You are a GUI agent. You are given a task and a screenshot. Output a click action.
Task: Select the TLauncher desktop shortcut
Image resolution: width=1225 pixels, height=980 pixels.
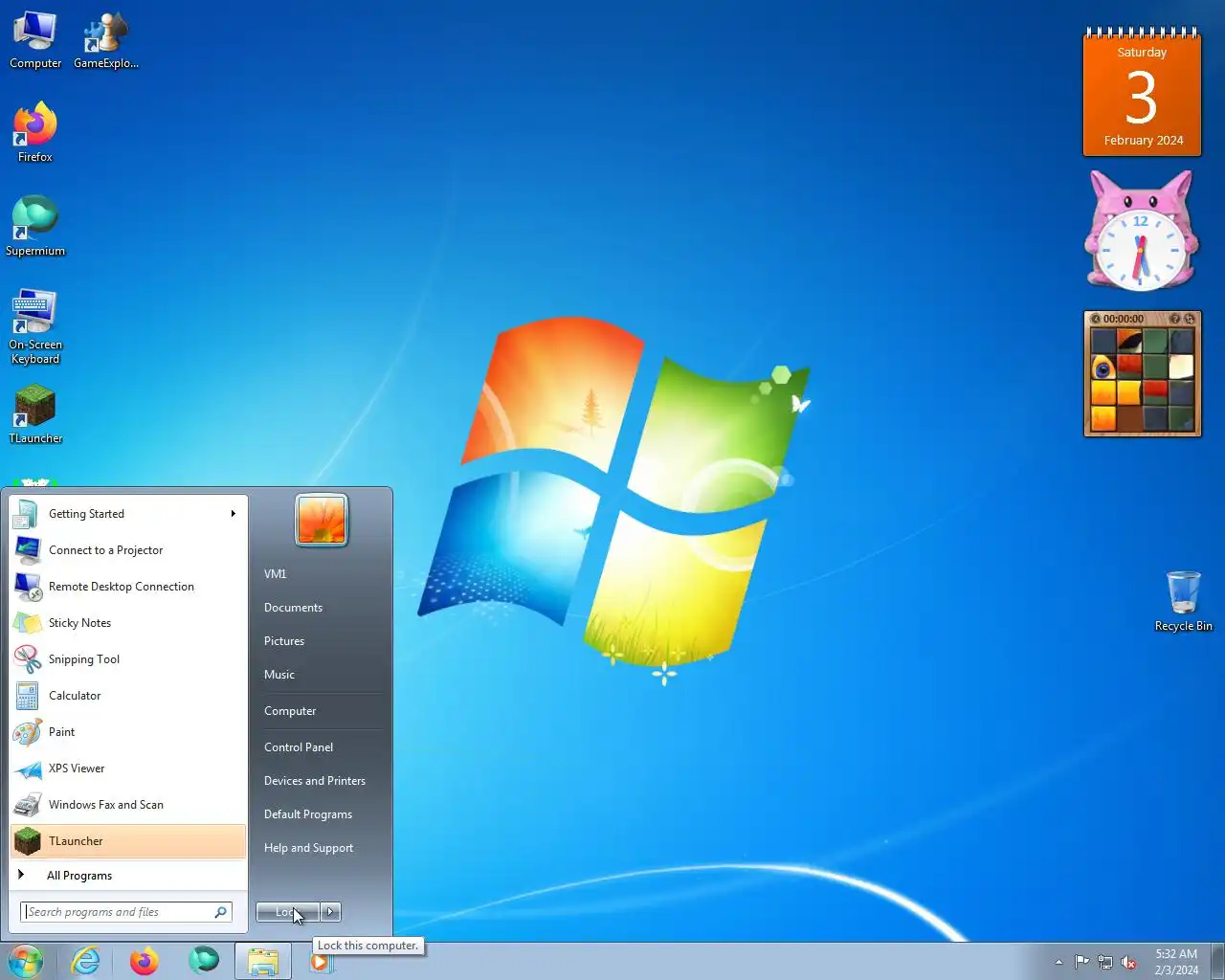click(x=35, y=414)
